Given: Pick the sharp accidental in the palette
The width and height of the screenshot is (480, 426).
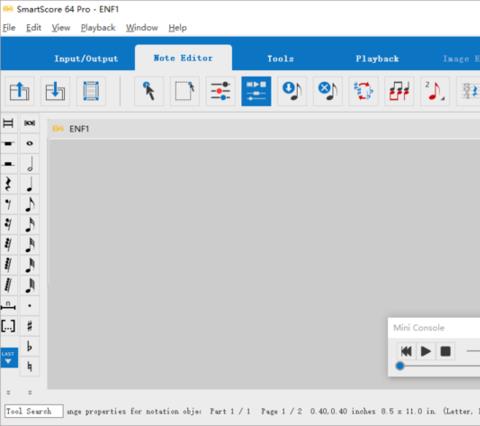Looking at the screenshot, I should coord(30,326).
